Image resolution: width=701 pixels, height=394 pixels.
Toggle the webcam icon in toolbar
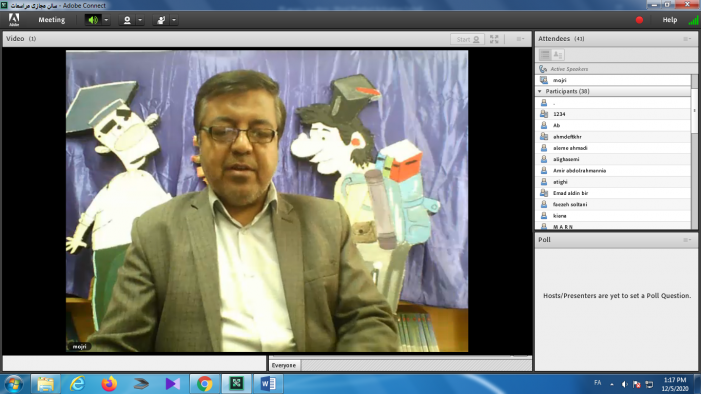[127, 20]
